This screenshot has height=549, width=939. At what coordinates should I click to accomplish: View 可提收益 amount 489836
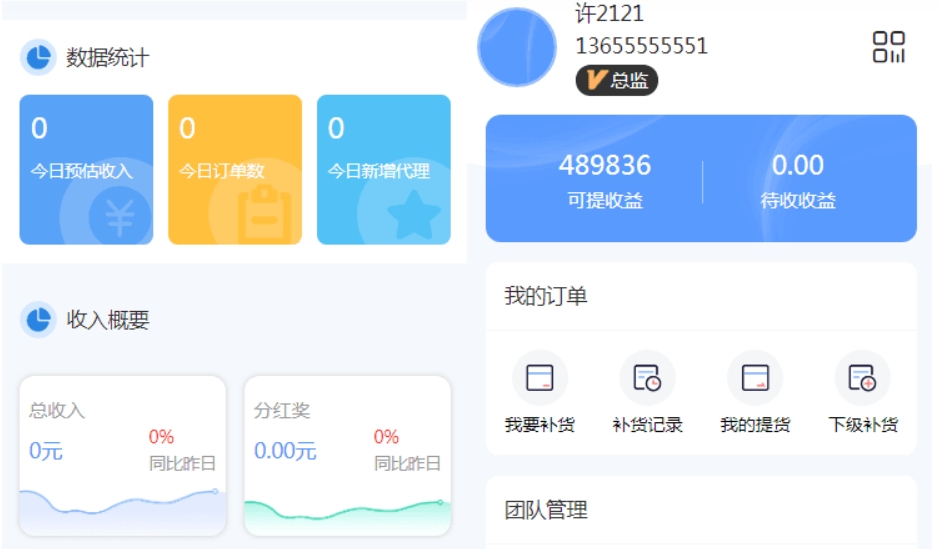(x=604, y=166)
